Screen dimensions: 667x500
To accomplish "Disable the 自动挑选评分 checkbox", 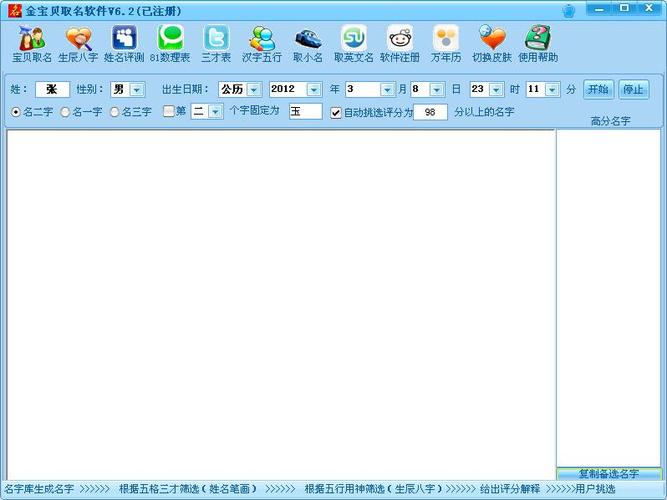I will (336, 112).
